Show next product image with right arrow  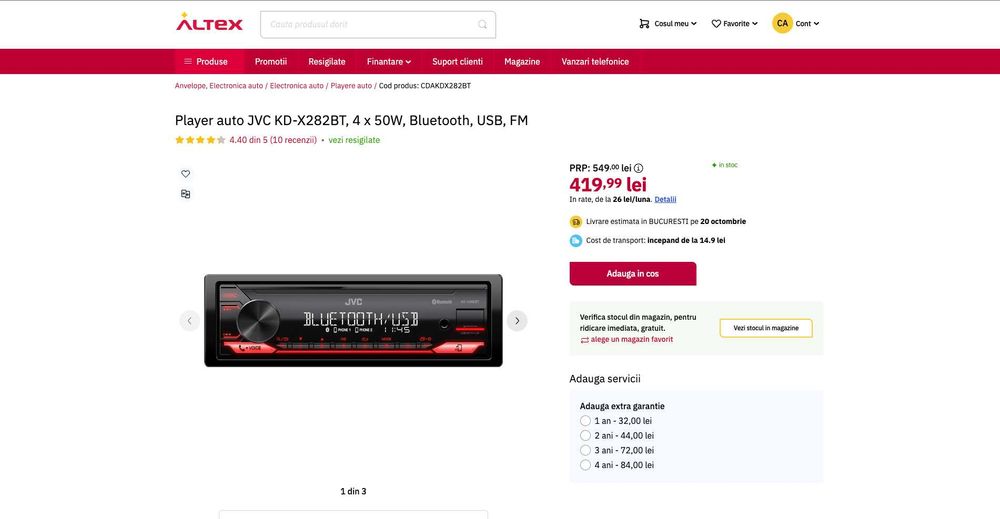[517, 321]
